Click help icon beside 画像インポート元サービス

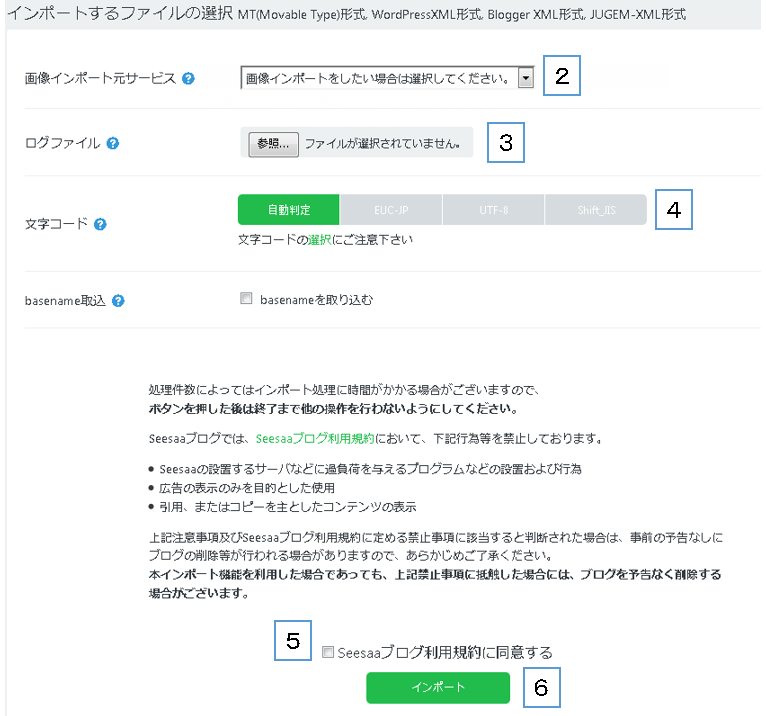[189, 78]
